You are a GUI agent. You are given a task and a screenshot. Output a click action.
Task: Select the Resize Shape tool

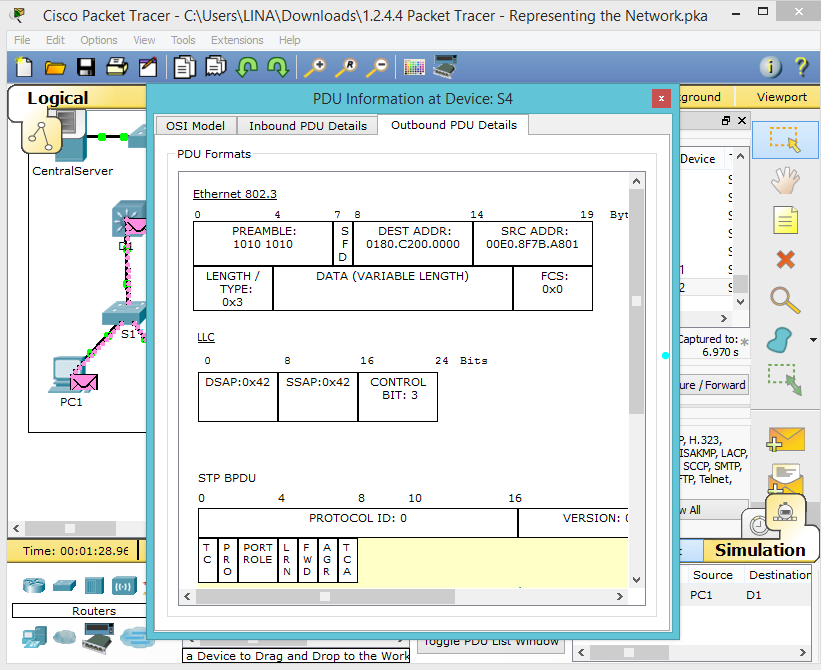(785, 380)
